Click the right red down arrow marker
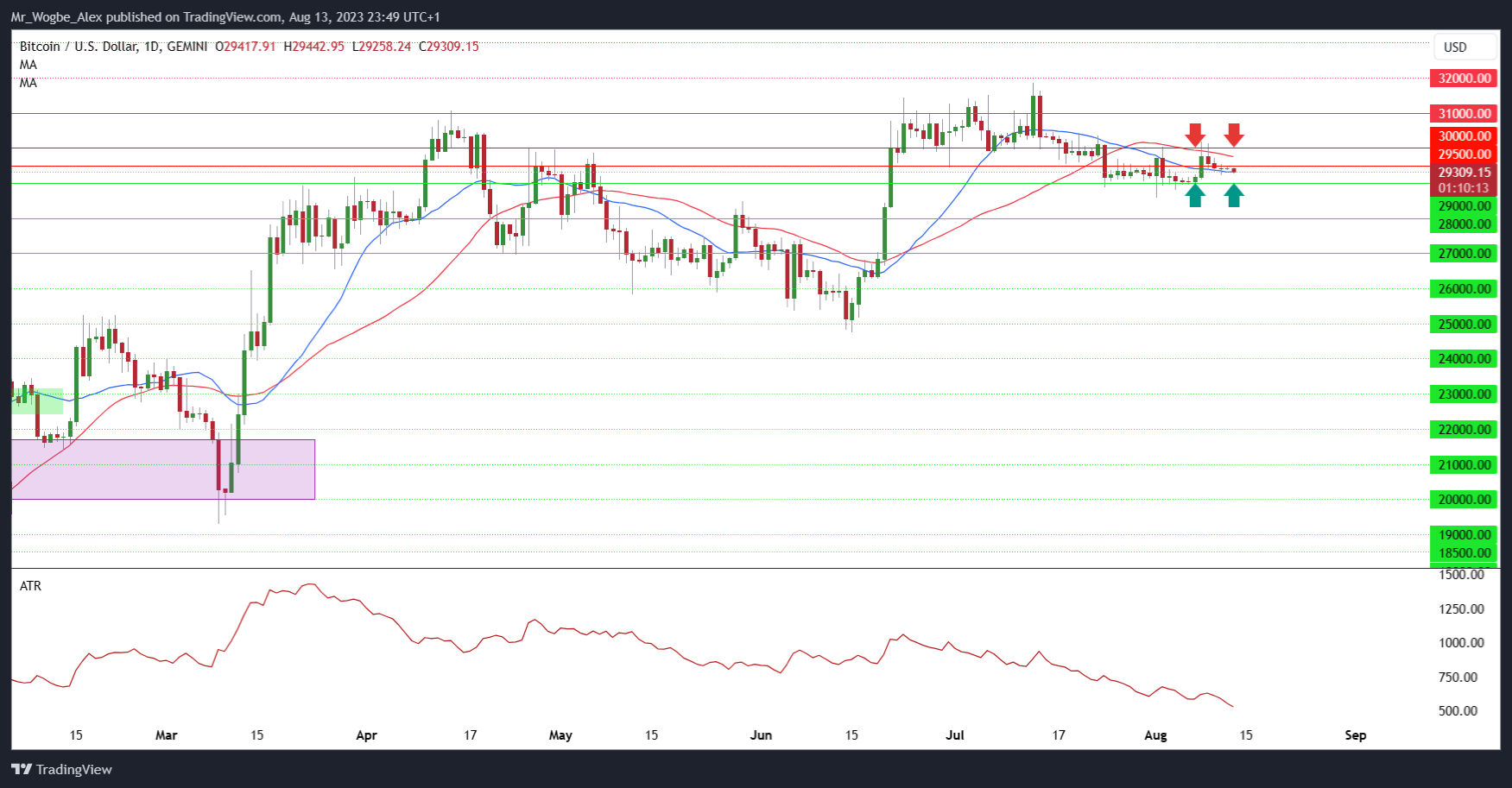The height and width of the screenshot is (788, 1512). tap(1234, 135)
